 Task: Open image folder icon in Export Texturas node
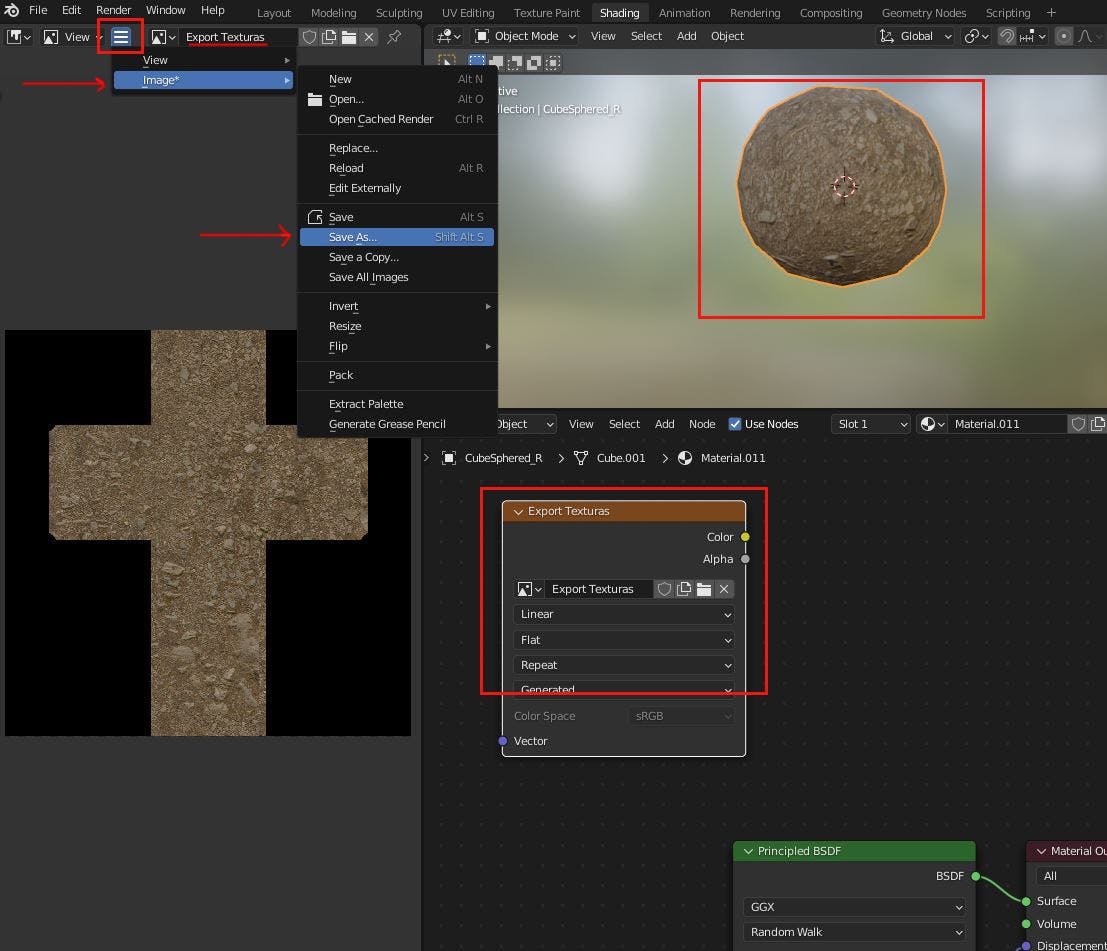tap(704, 589)
